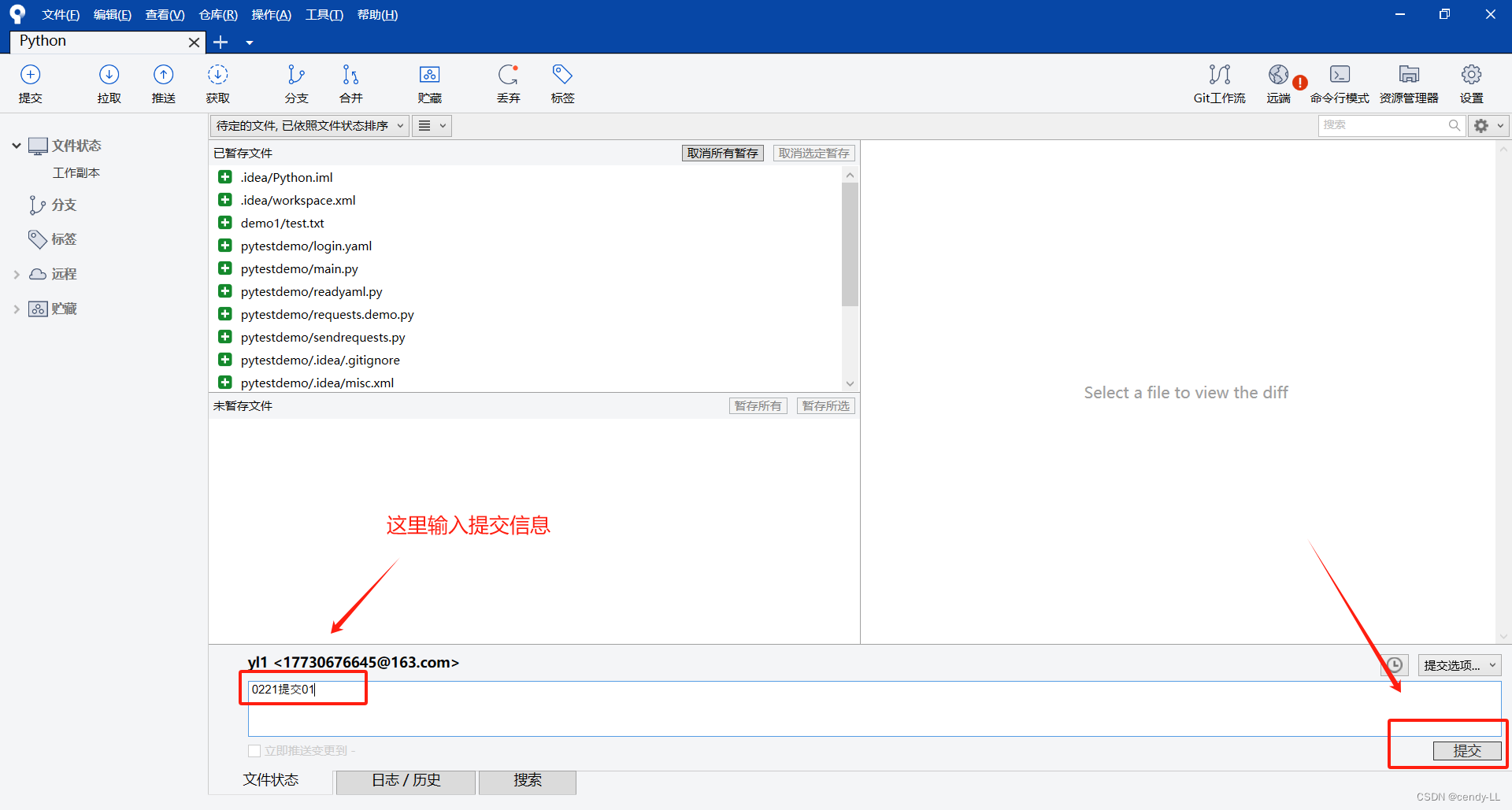Click staged icon of pytestdemo/main.py
Screen dimensions: 1512x810
pos(225,268)
